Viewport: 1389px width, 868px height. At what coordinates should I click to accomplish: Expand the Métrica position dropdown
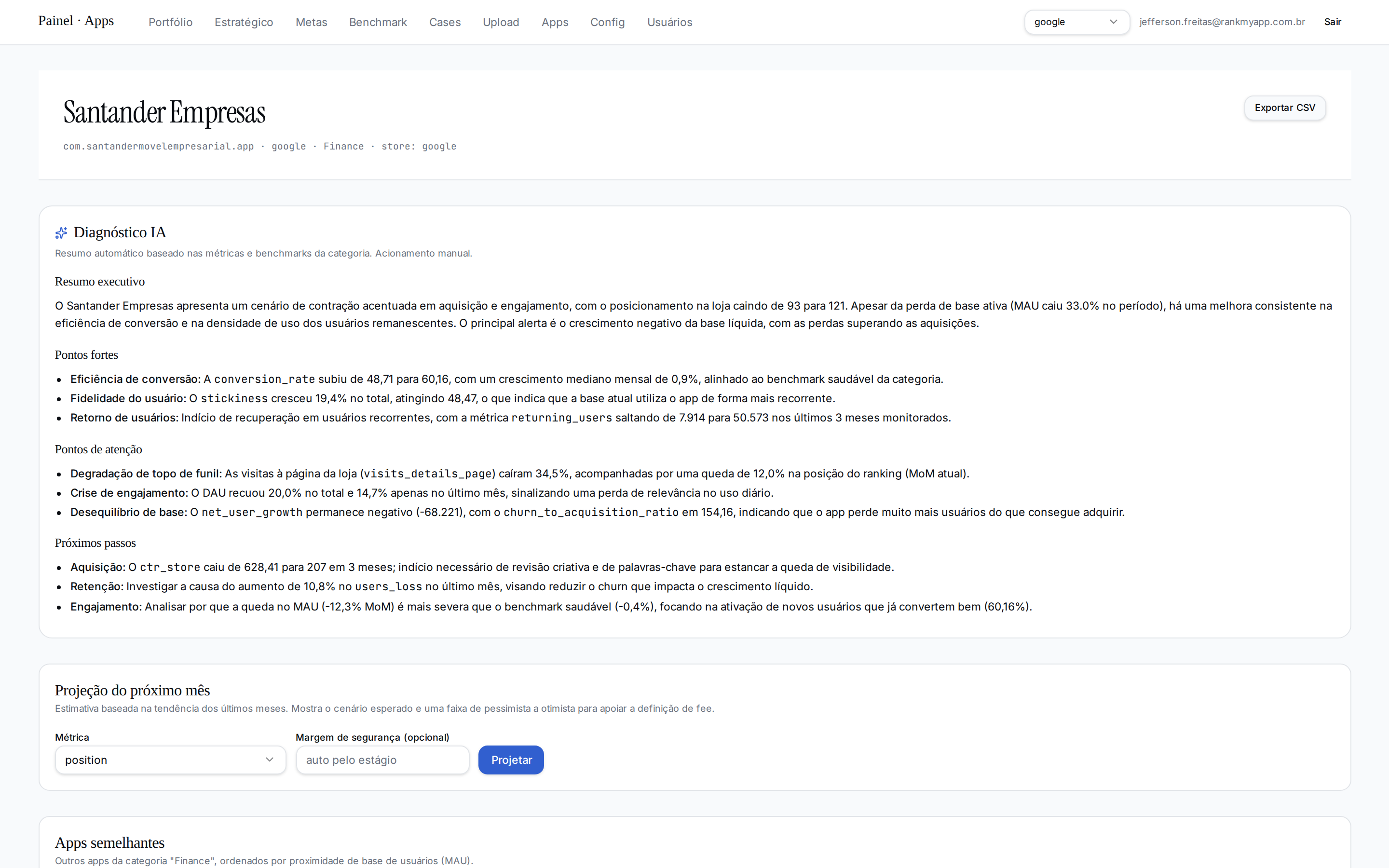click(x=170, y=759)
